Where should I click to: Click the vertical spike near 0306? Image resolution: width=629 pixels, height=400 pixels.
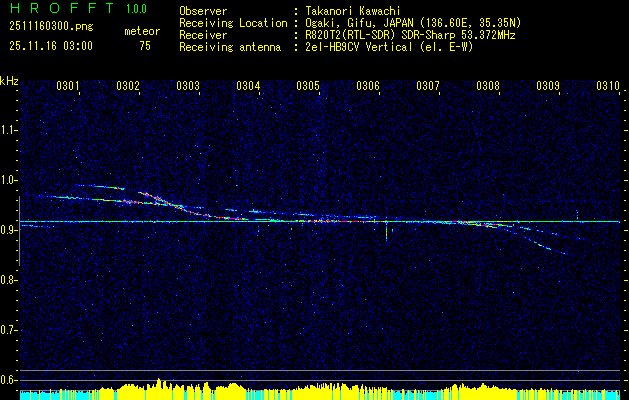tap(387, 229)
